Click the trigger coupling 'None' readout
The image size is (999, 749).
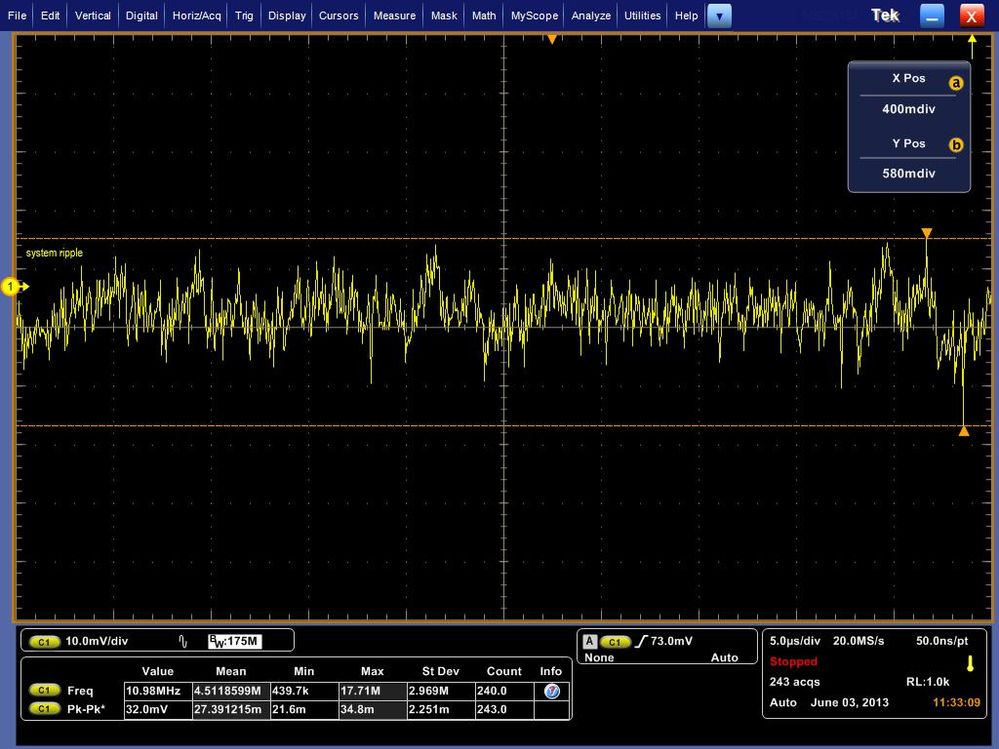pyautogui.click(x=599, y=657)
